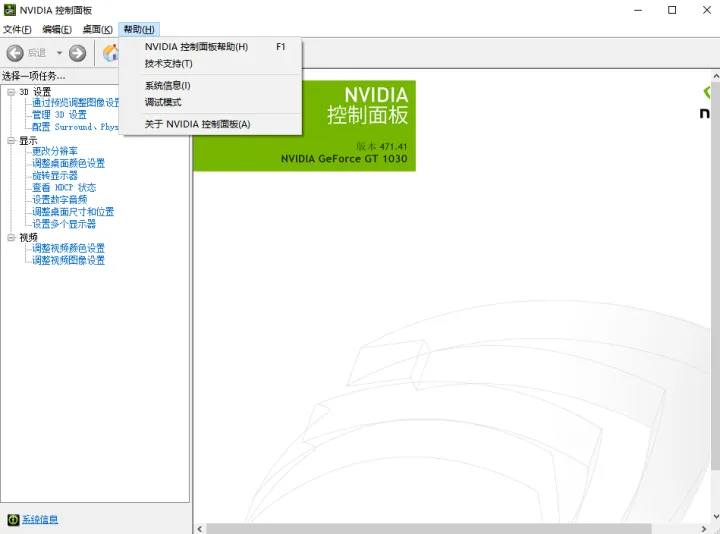Collapse the 显示 tree node

pyautogui.click(x=11, y=141)
